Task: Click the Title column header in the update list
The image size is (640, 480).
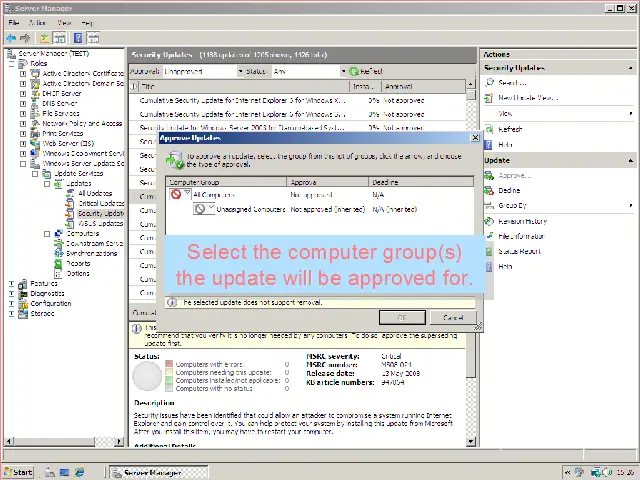Action: coord(244,87)
